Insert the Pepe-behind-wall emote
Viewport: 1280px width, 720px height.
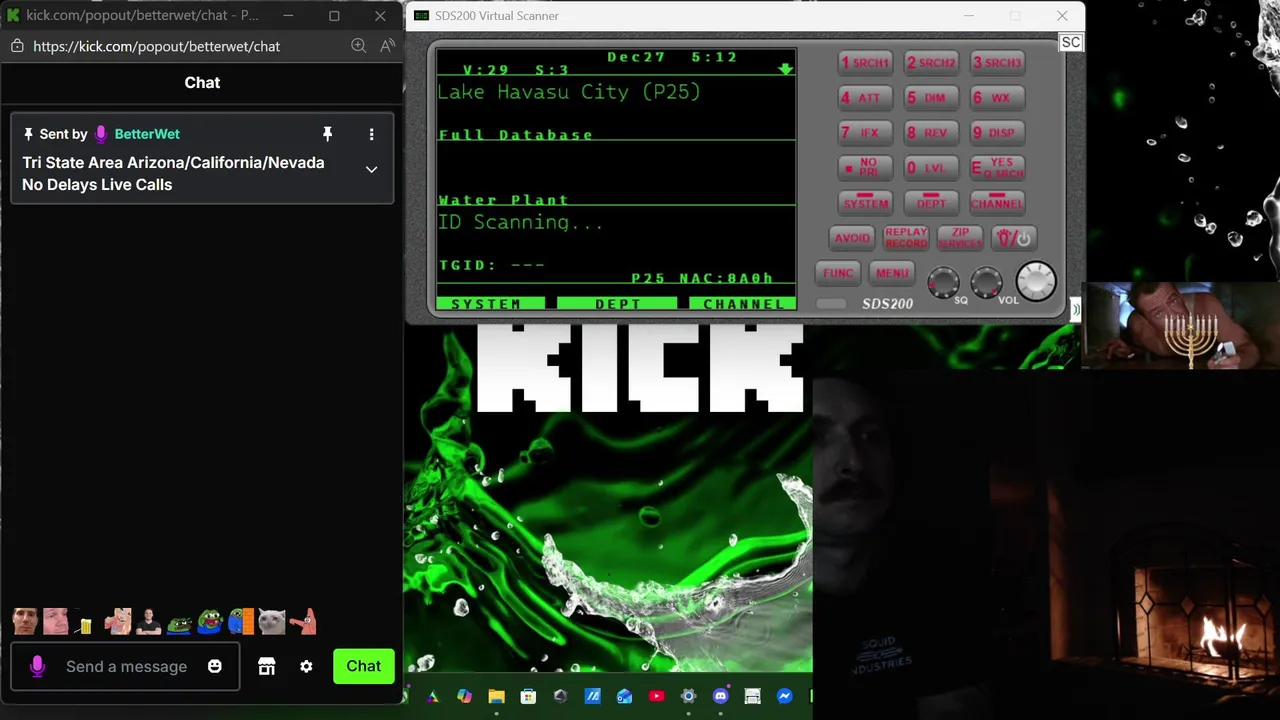point(241,622)
